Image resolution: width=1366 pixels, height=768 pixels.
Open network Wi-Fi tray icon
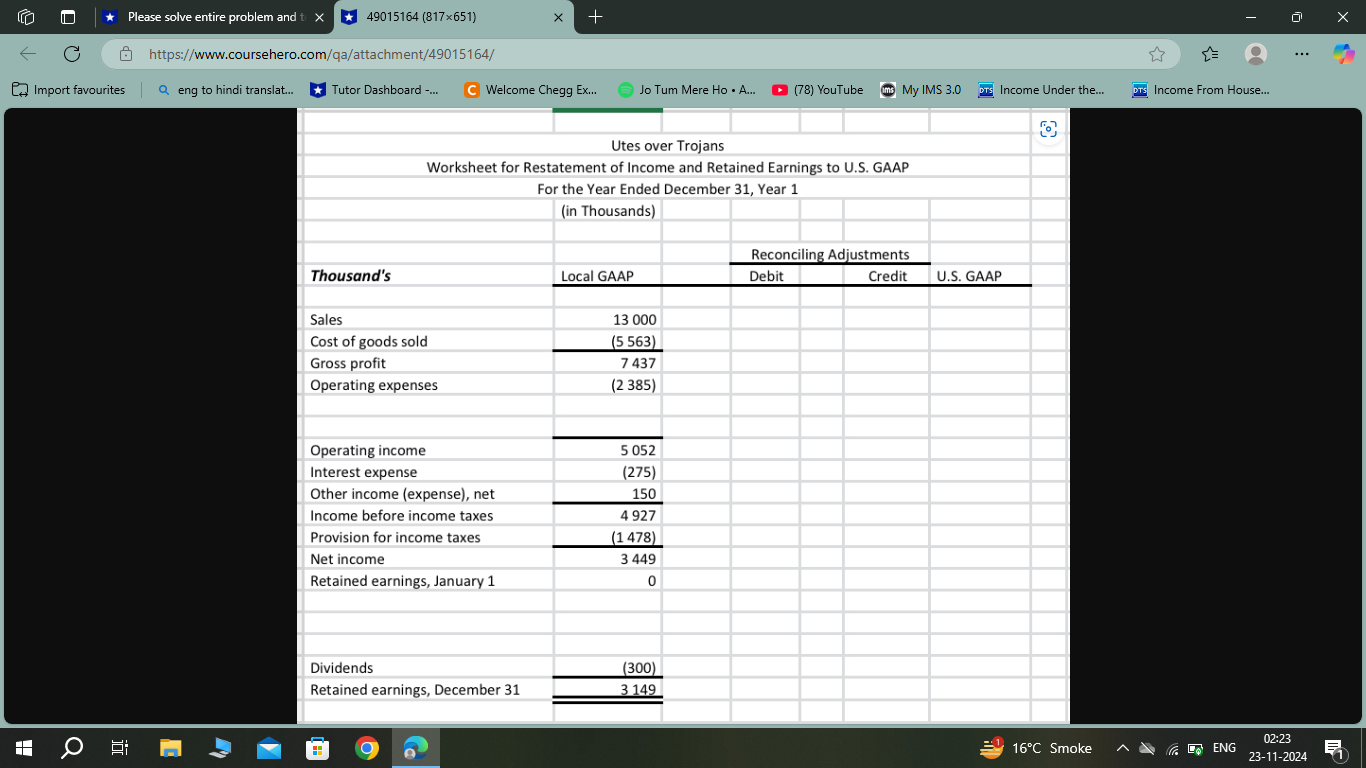(1171, 748)
